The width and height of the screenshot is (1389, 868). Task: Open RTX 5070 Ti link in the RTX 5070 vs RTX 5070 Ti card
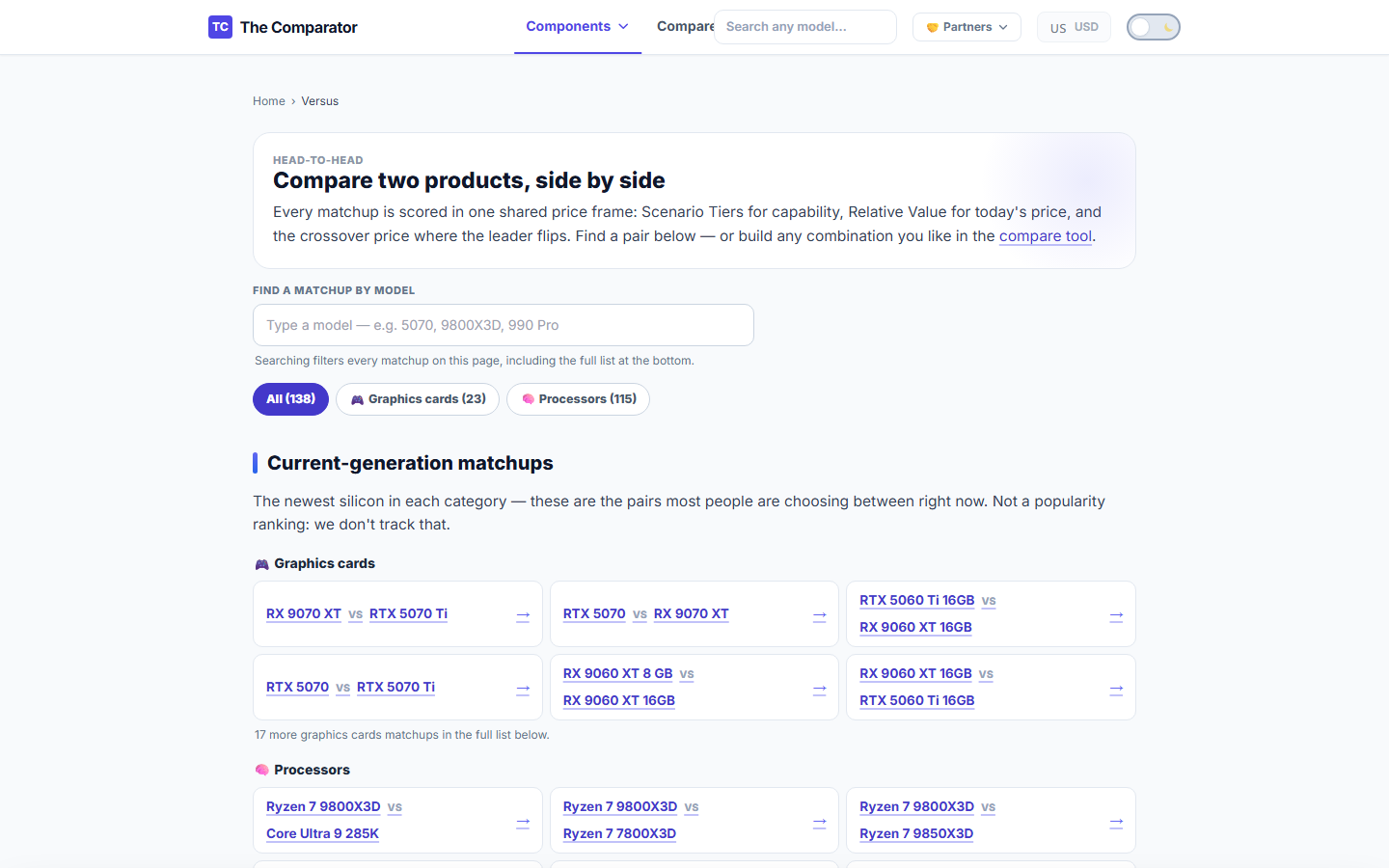(395, 688)
